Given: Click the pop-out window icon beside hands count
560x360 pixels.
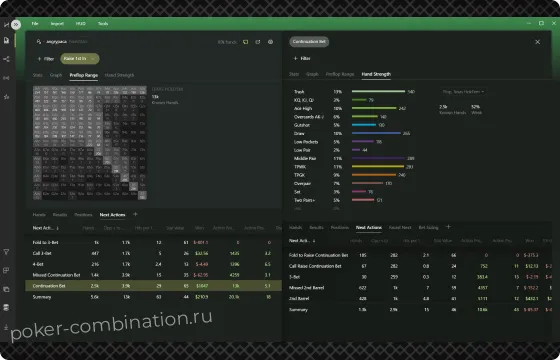Looking at the screenshot, I should (258, 42).
